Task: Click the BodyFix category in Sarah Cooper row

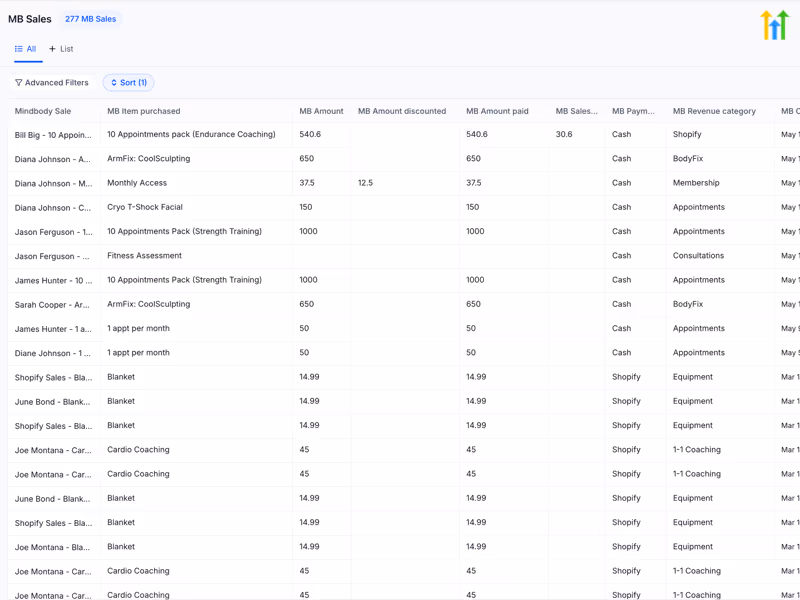Action: (688, 304)
